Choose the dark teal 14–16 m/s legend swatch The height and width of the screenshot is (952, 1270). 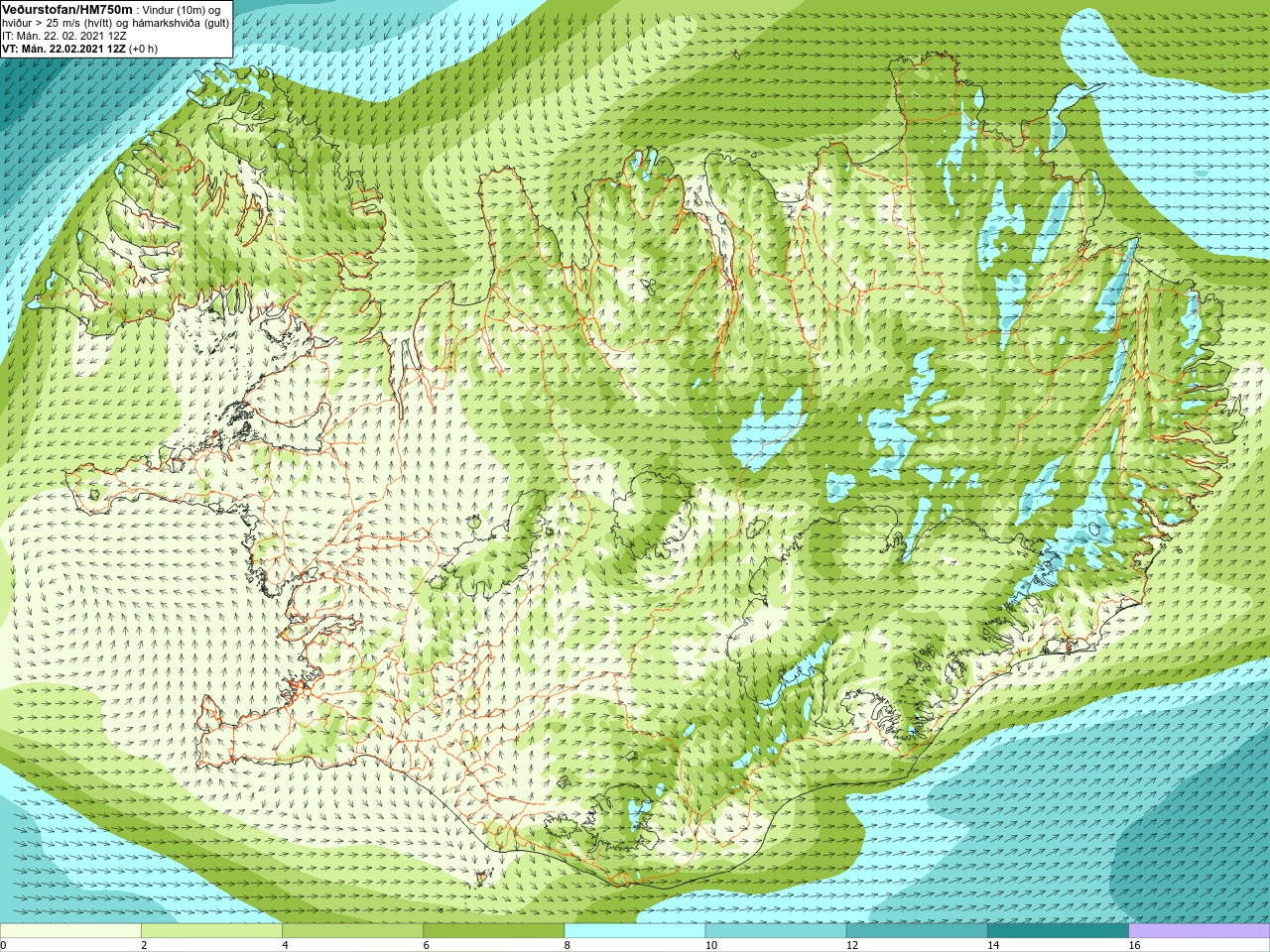point(1057,931)
